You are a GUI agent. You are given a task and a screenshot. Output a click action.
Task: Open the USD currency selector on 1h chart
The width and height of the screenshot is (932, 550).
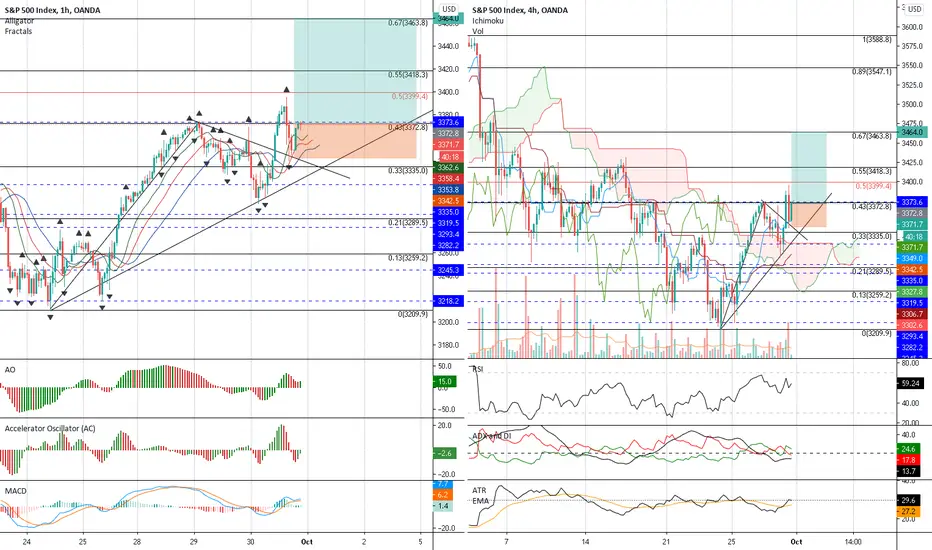[449, 9]
